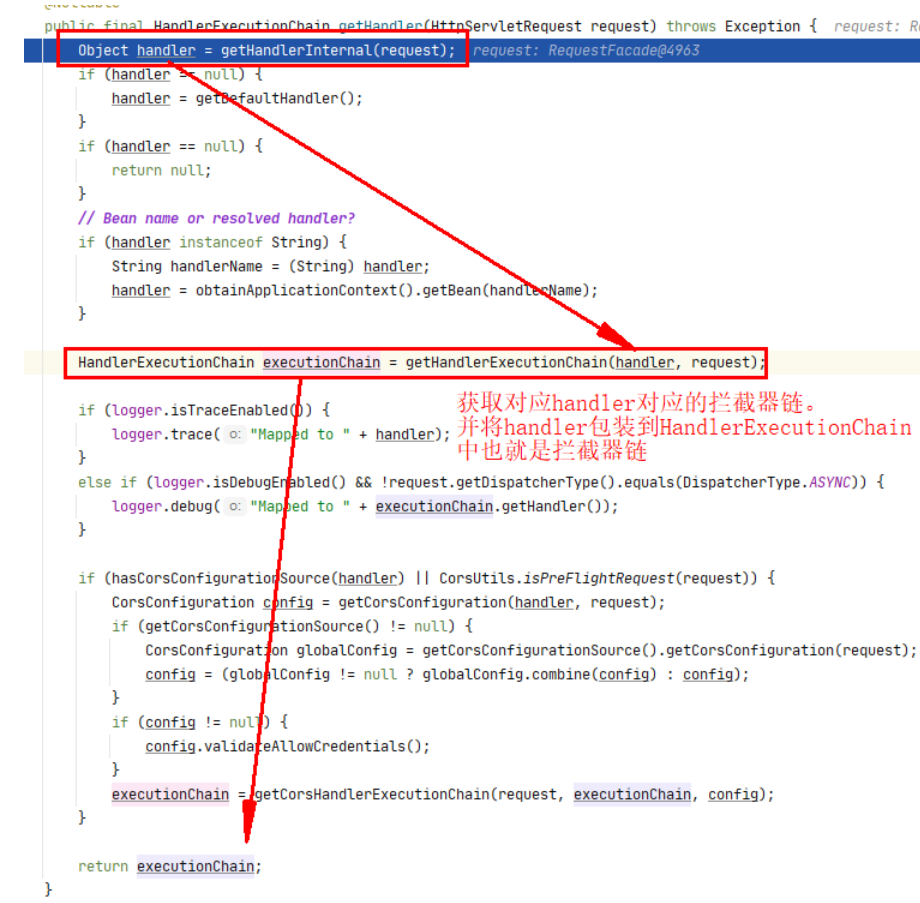
Task: Click the logger.debug call
Action: coord(365,507)
